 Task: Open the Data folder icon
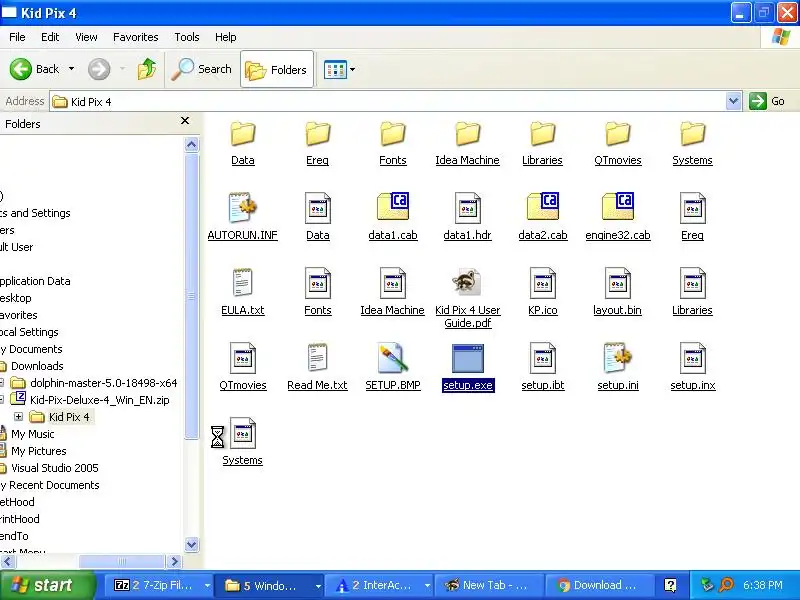pos(243,134)
